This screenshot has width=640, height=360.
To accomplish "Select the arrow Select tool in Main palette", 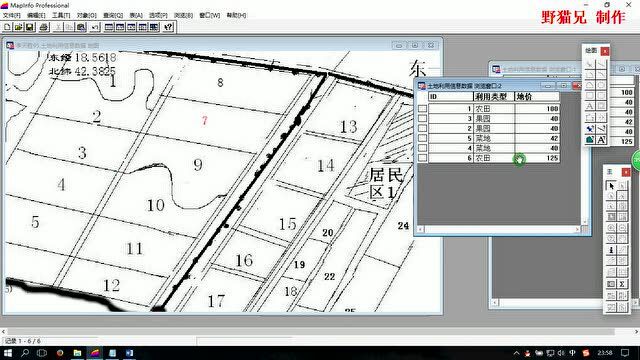I will point(611,186).
